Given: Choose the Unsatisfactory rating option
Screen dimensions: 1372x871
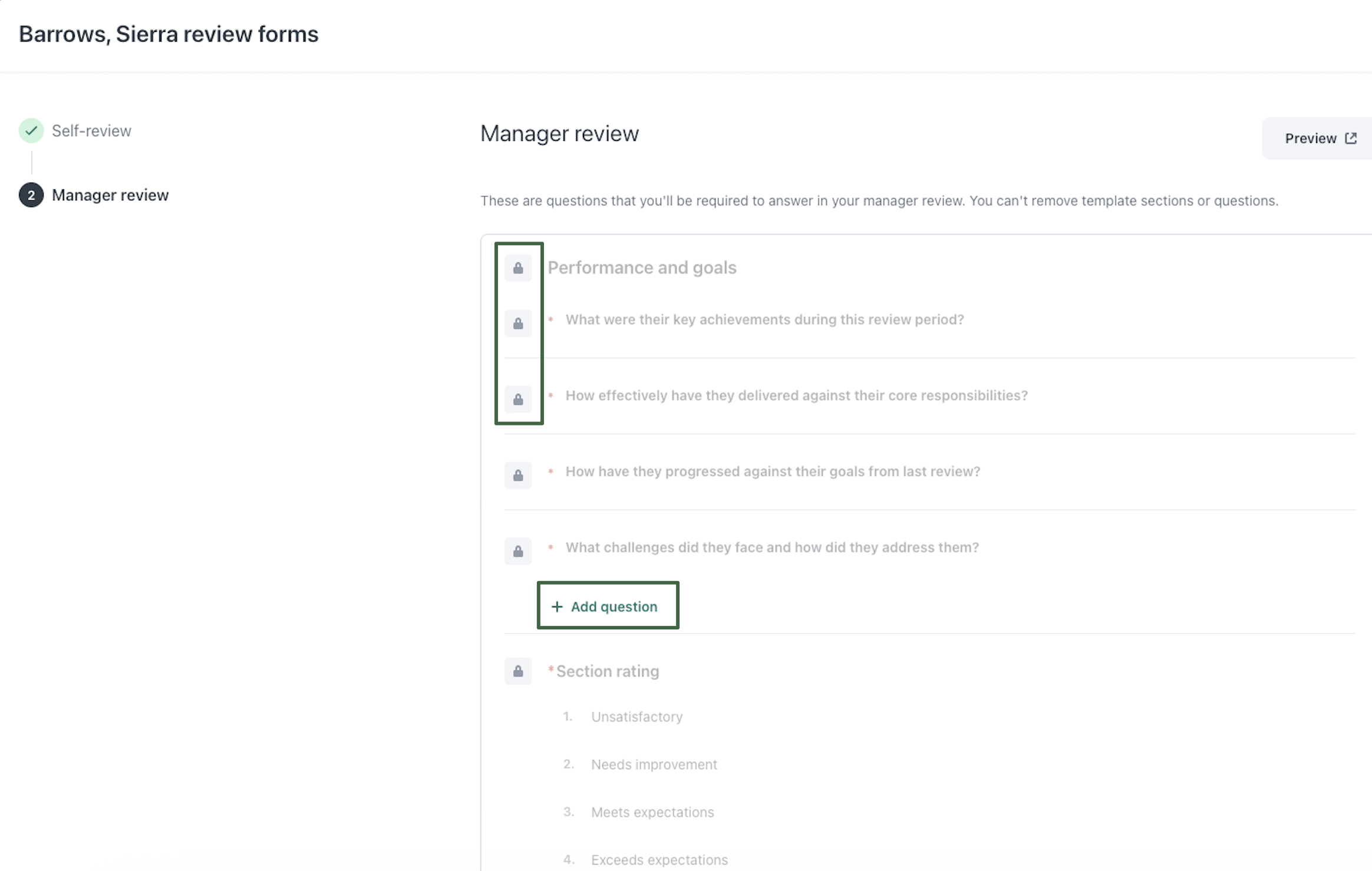Looking at the screenshot, I should click(x=636, y=717).
